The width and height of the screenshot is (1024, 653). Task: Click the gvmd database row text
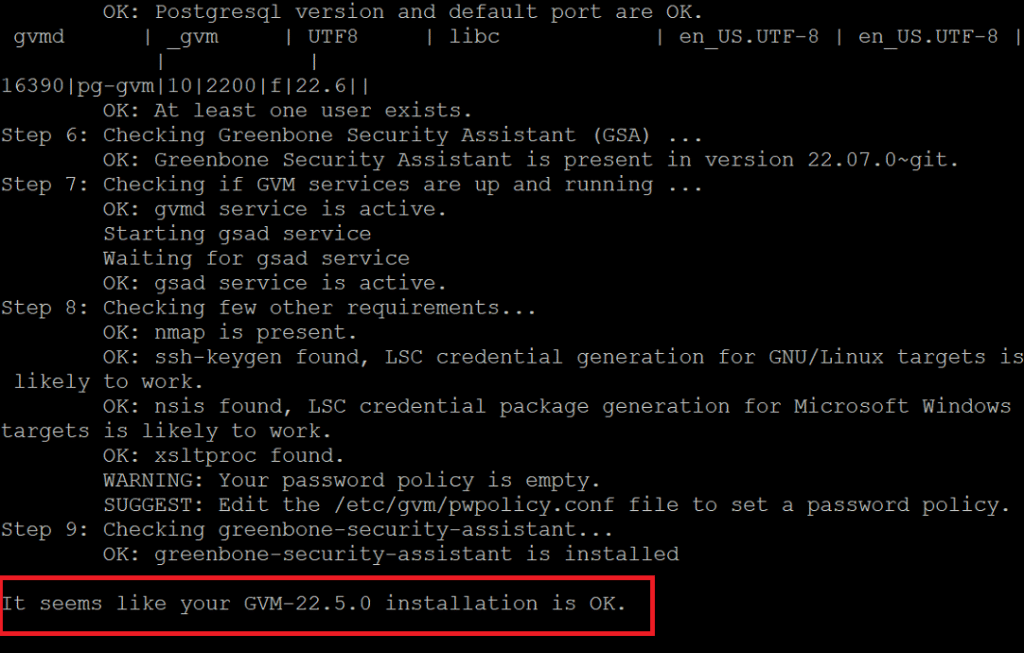512,37
